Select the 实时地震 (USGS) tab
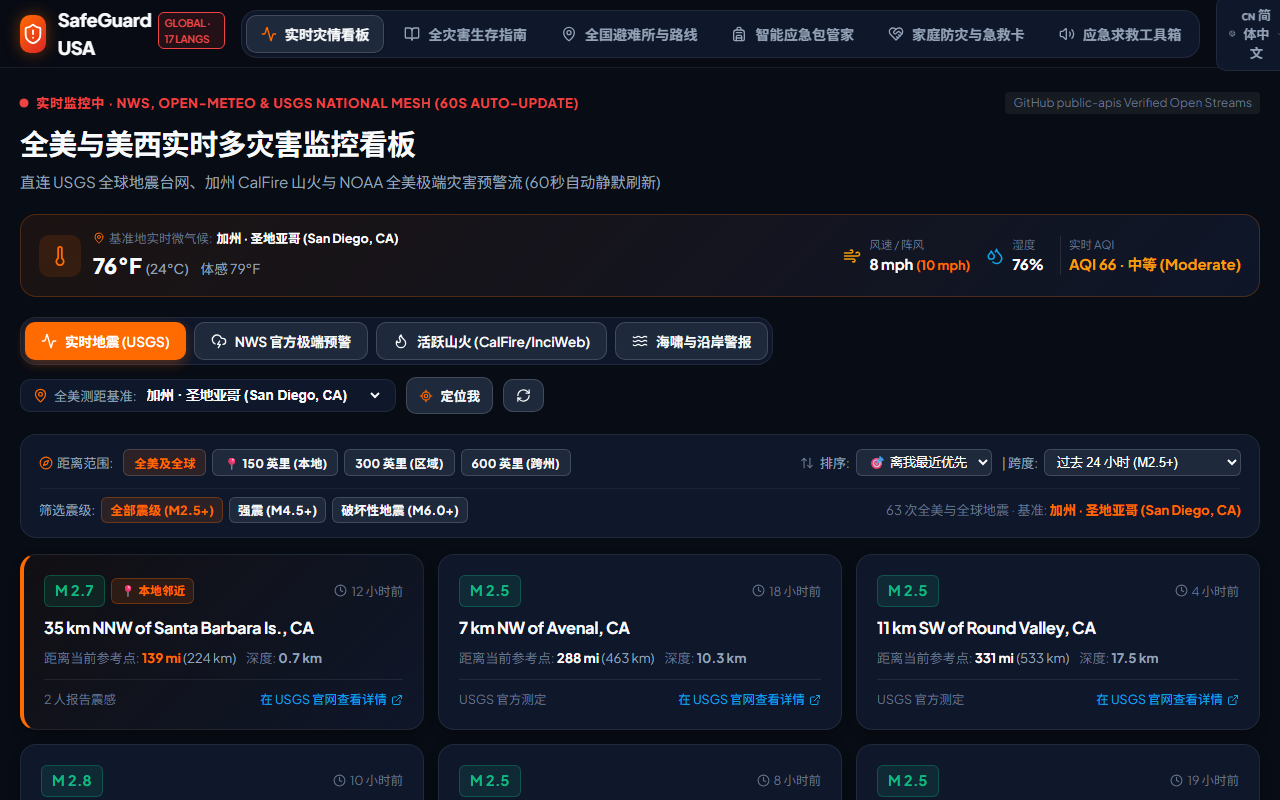 [x=105, y=341]
